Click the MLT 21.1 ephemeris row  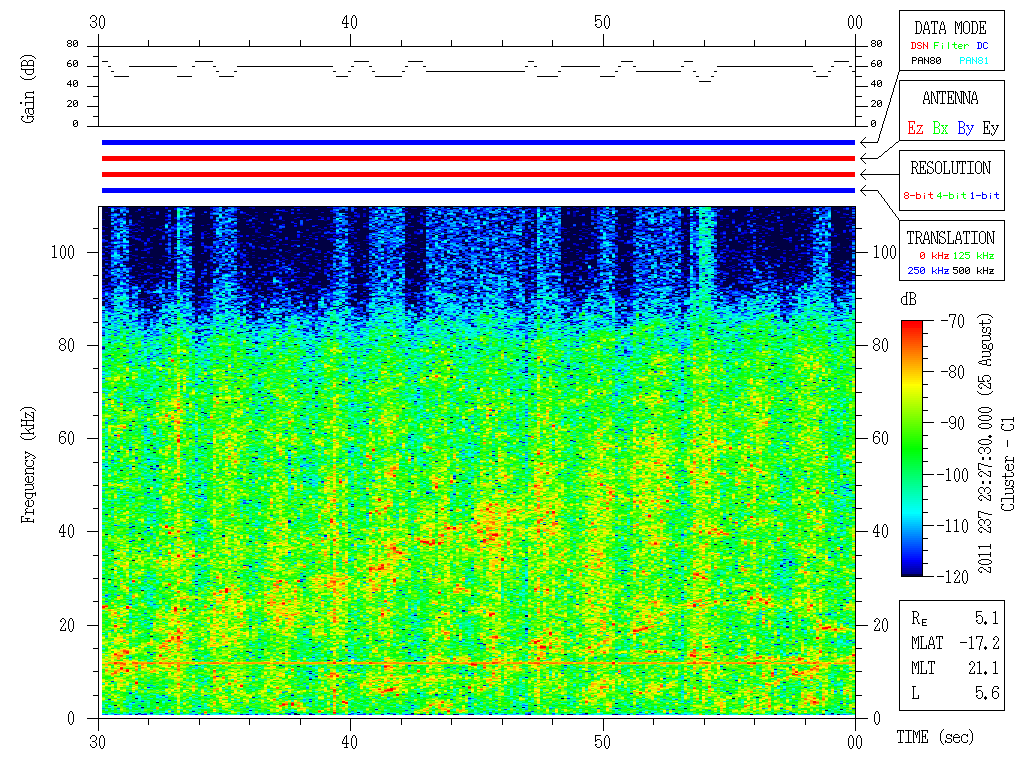(x=954, y=668)
